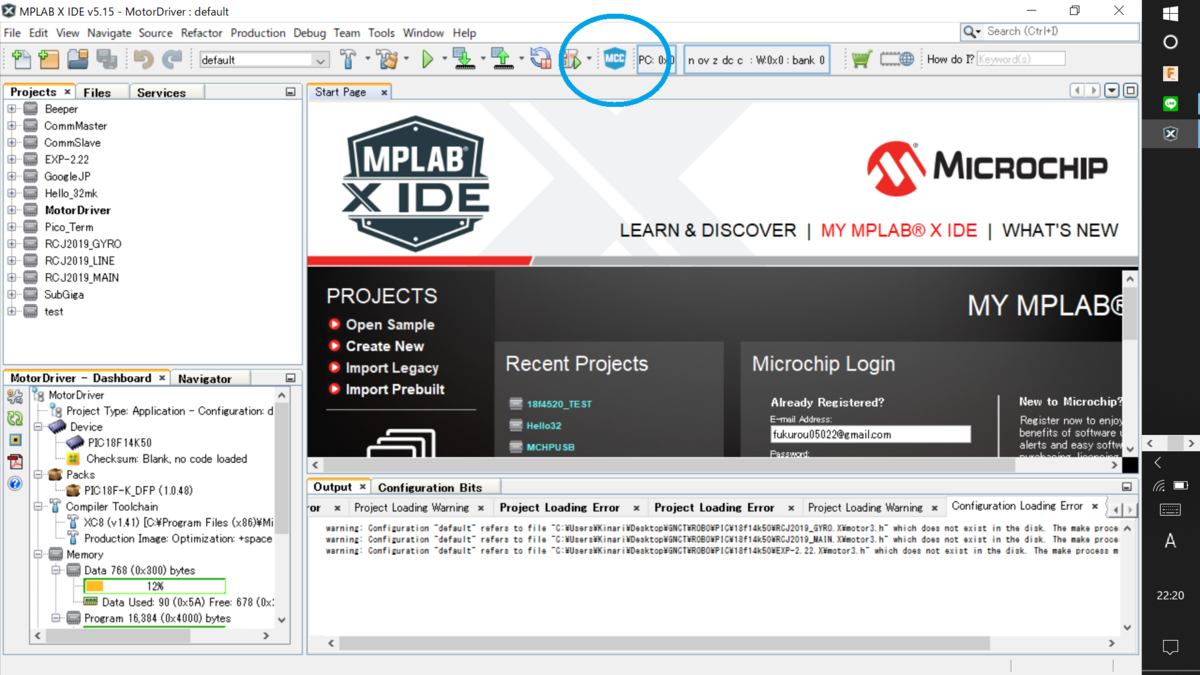Switch to the Files tab
The image size is (1200, 675).
[97, 92]
